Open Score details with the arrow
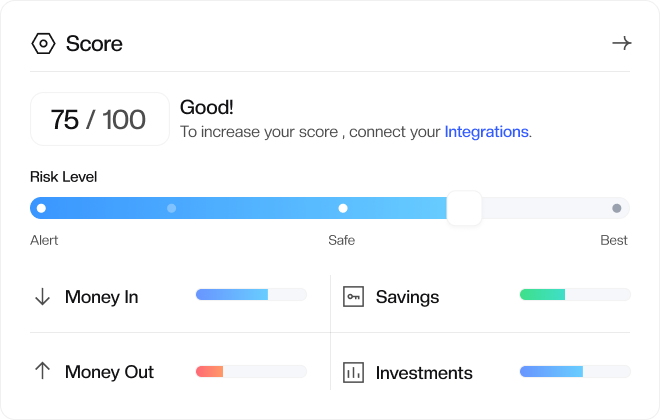This screenshot has height=420, width=660. (621, 43)
